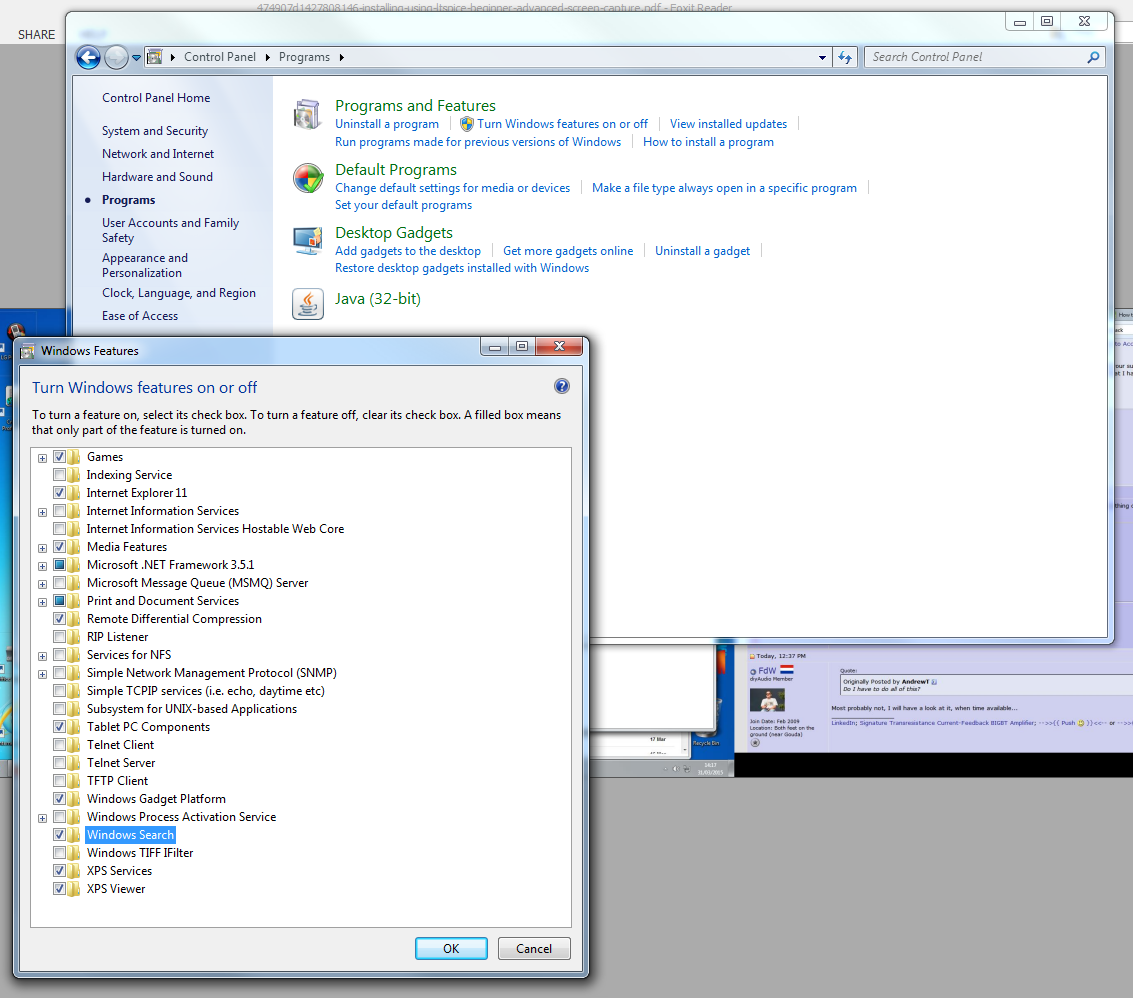This screenshot has width=1133, height=998.
Task: Open the Programs and Features icon
Action: coord(308,114)
